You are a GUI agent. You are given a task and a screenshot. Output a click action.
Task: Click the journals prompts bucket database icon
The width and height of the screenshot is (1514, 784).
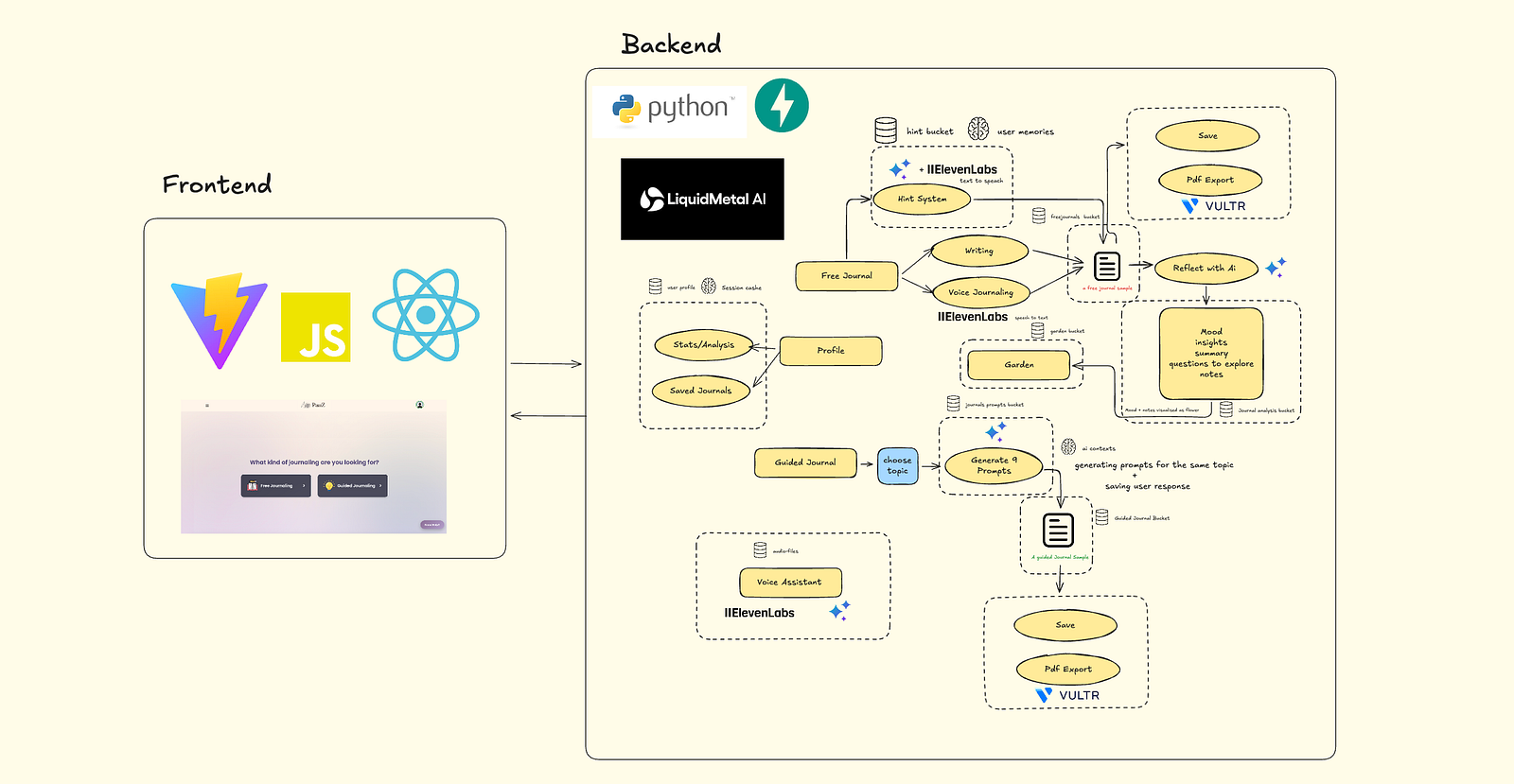point(954,404)
